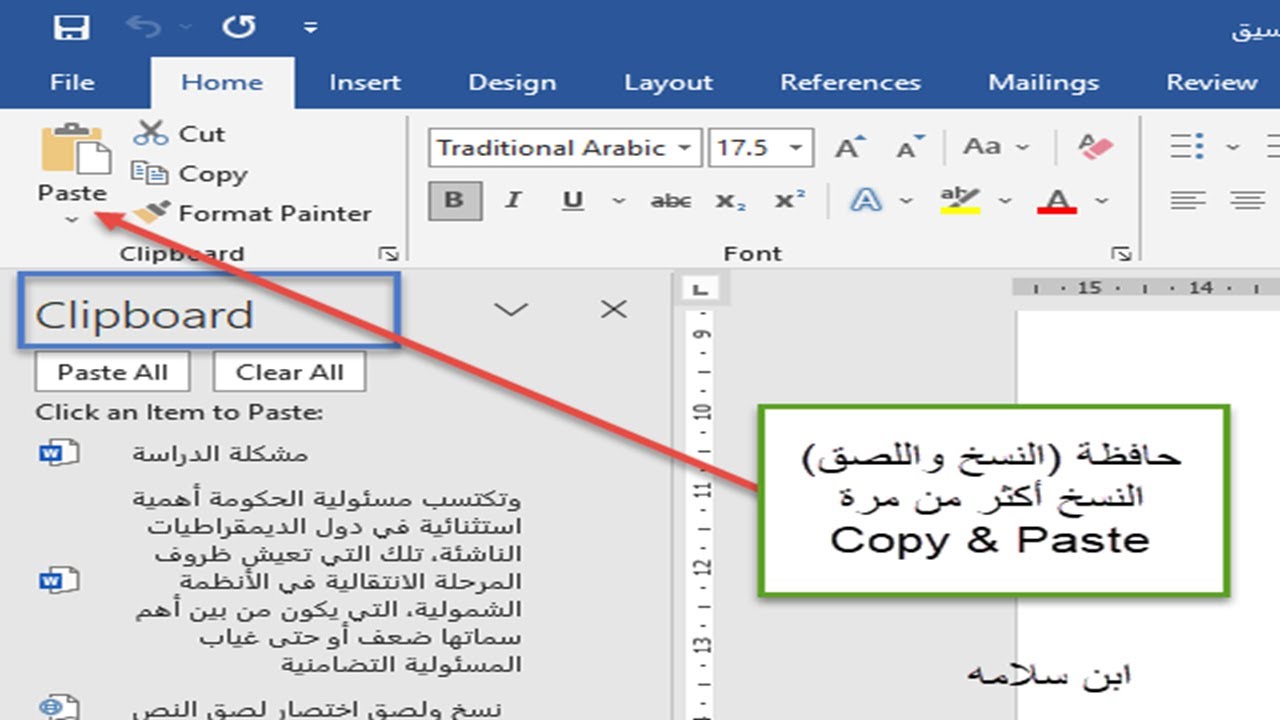
Task: Click the tab selector box at the ruler corner
Action: pos(700,290)
